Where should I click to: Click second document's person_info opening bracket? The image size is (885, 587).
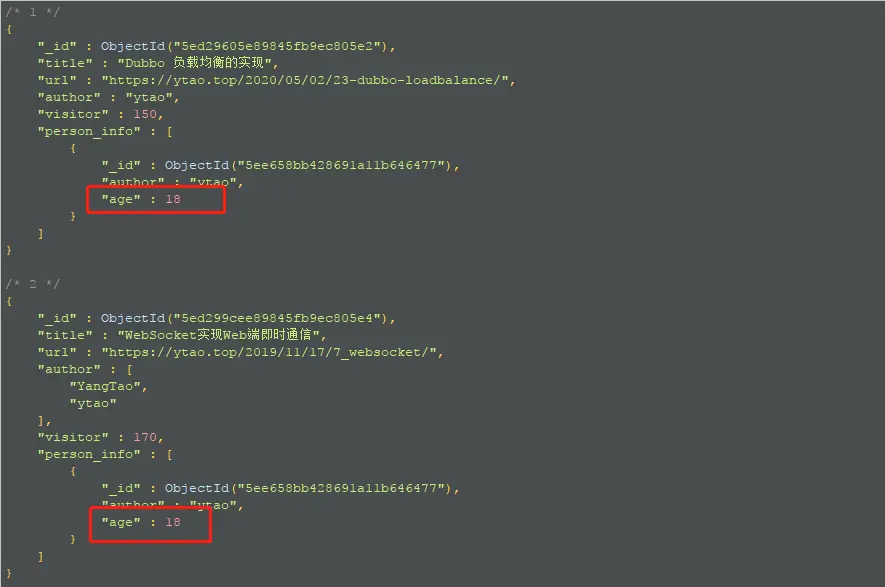169,454
